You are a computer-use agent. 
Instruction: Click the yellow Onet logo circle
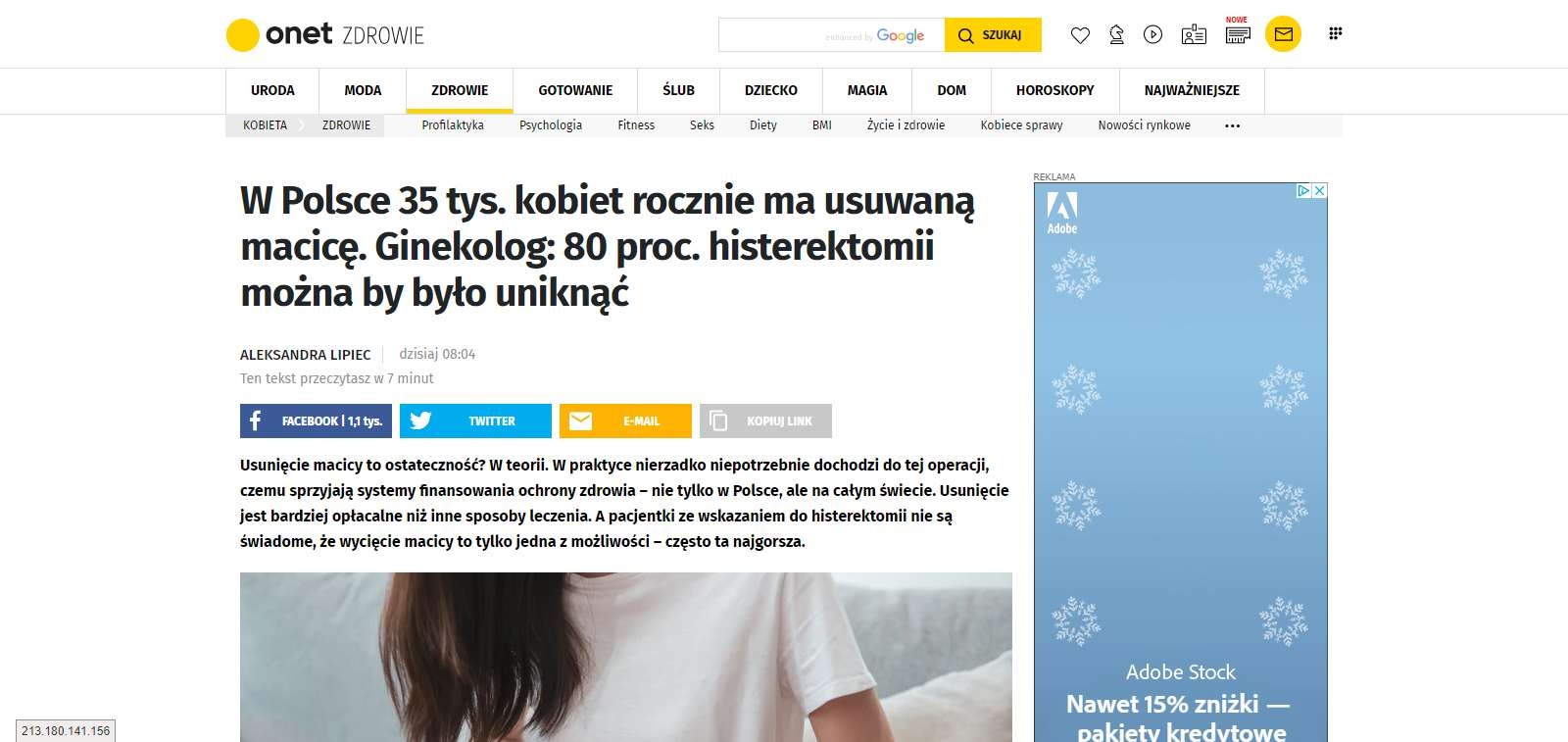pos(242,35)
